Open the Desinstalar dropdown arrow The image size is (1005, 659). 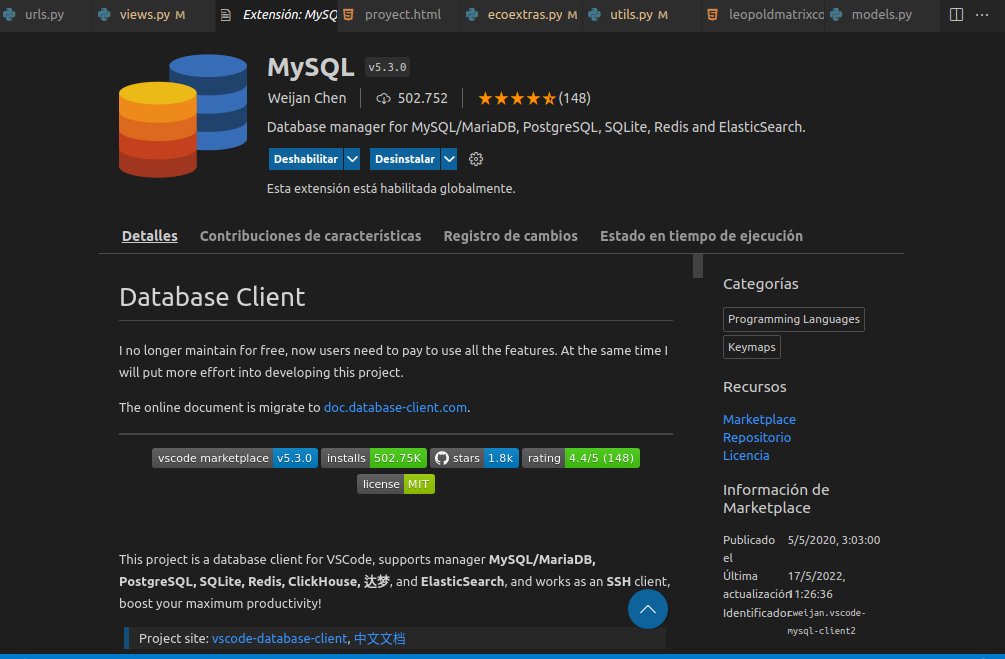pyautogui.click(x=449, y=159)
